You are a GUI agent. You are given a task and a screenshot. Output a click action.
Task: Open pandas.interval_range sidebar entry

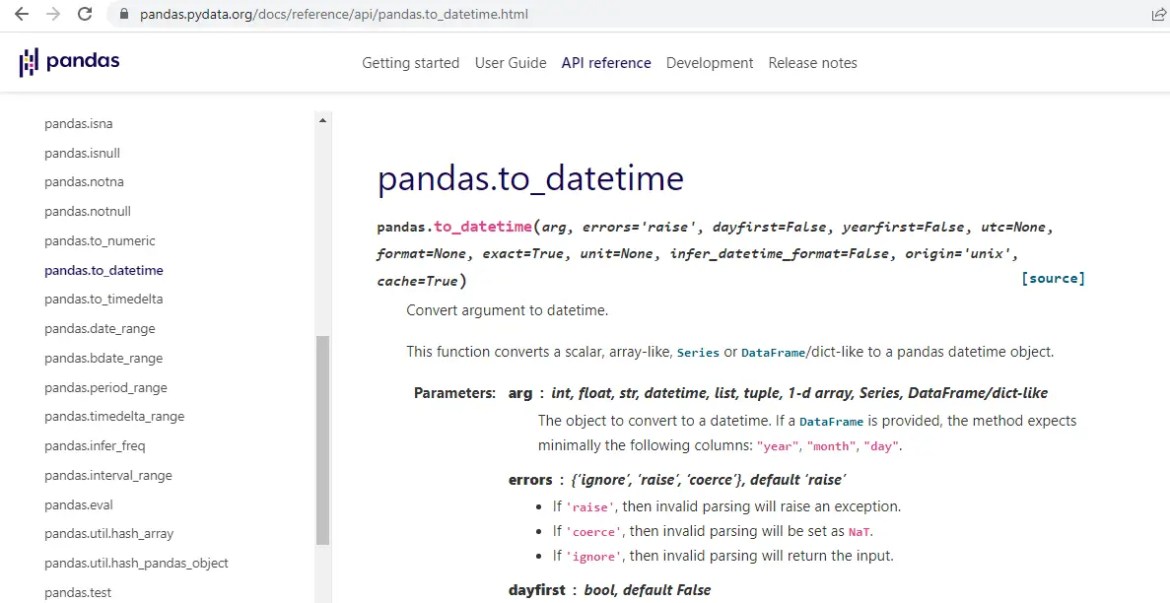pos(107,475)
